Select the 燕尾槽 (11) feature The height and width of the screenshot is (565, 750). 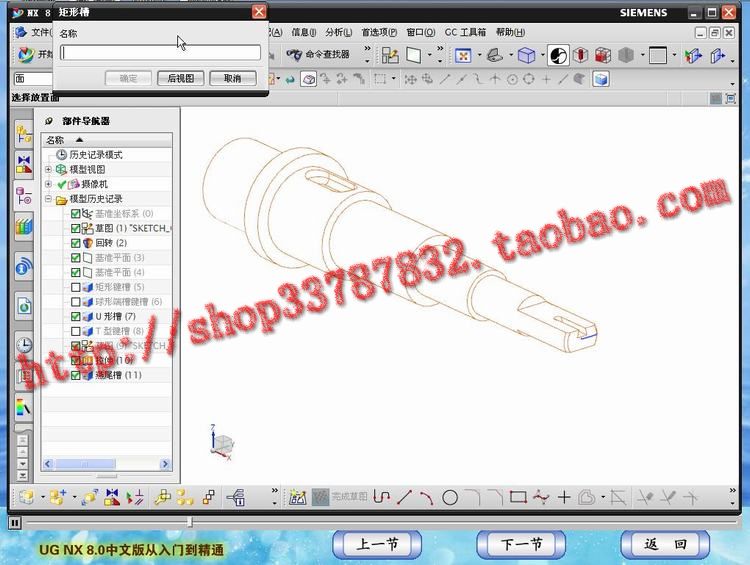point(118,375)
